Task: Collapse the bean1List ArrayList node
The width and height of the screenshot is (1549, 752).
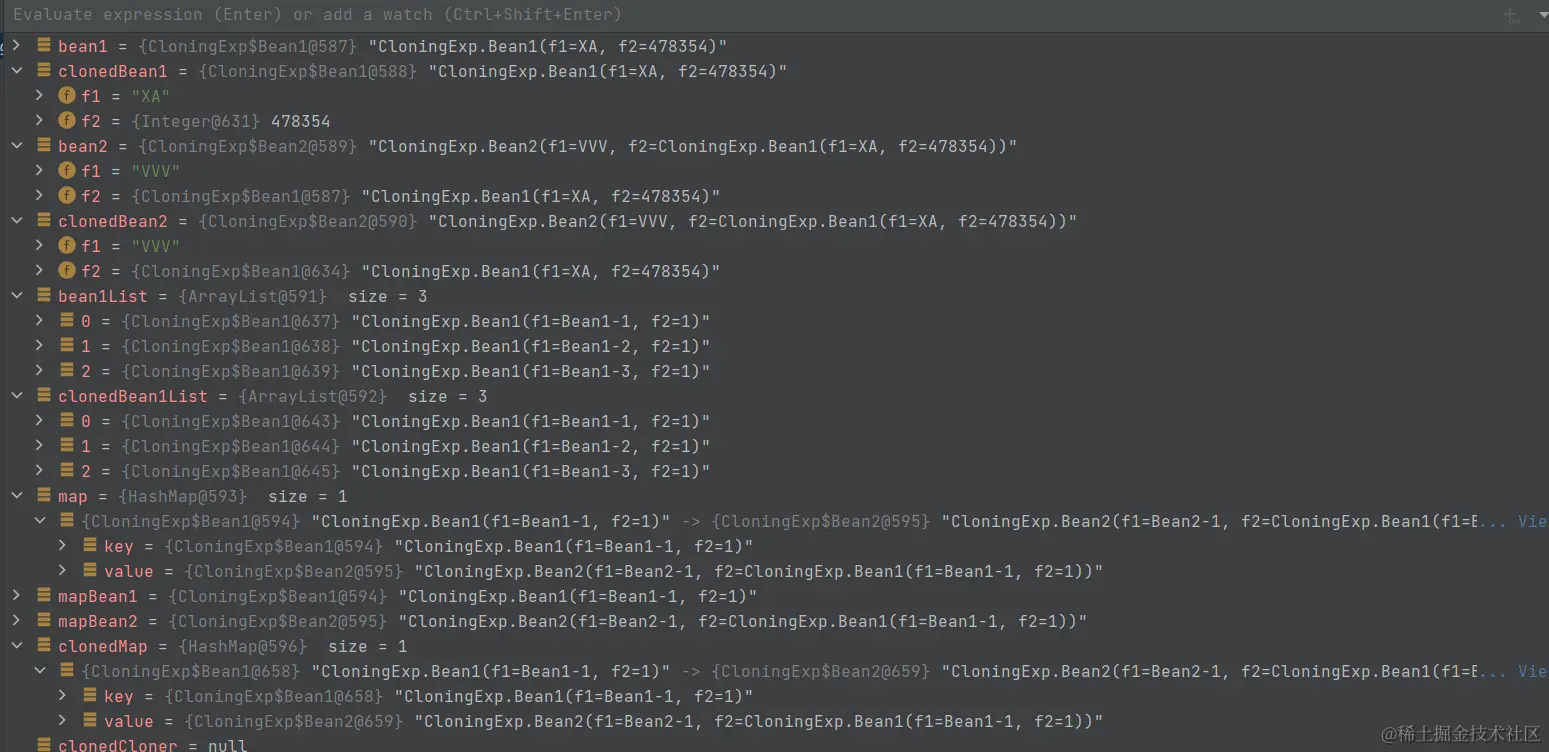Action: tap(15, 296)
